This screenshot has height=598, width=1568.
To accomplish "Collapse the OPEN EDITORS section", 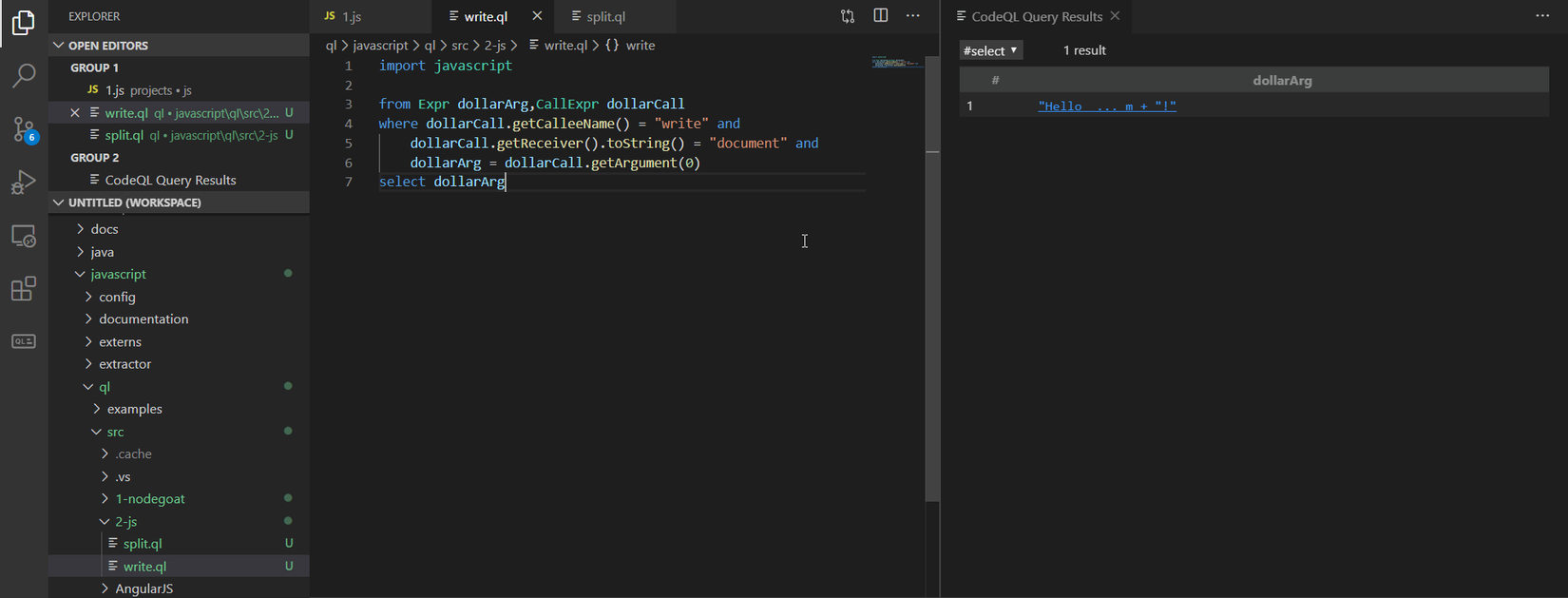I will [x=107, y=45].
